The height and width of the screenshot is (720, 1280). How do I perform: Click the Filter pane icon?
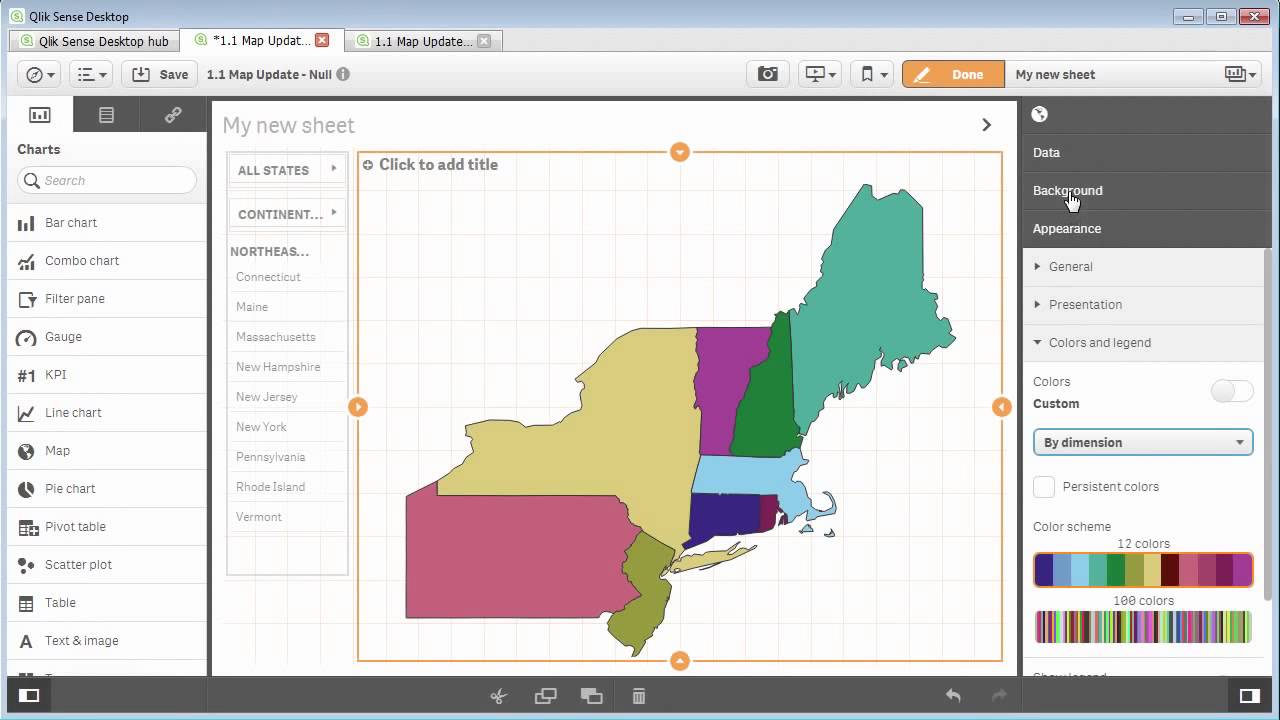26,299
